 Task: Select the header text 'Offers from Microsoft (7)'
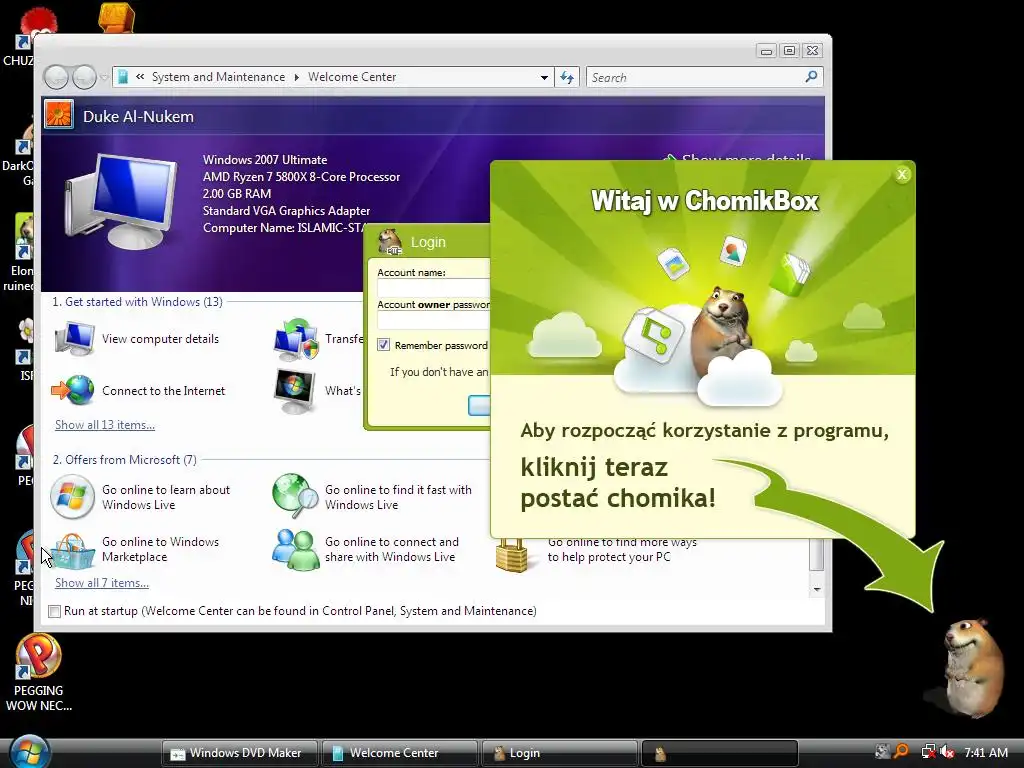point(131,460)
